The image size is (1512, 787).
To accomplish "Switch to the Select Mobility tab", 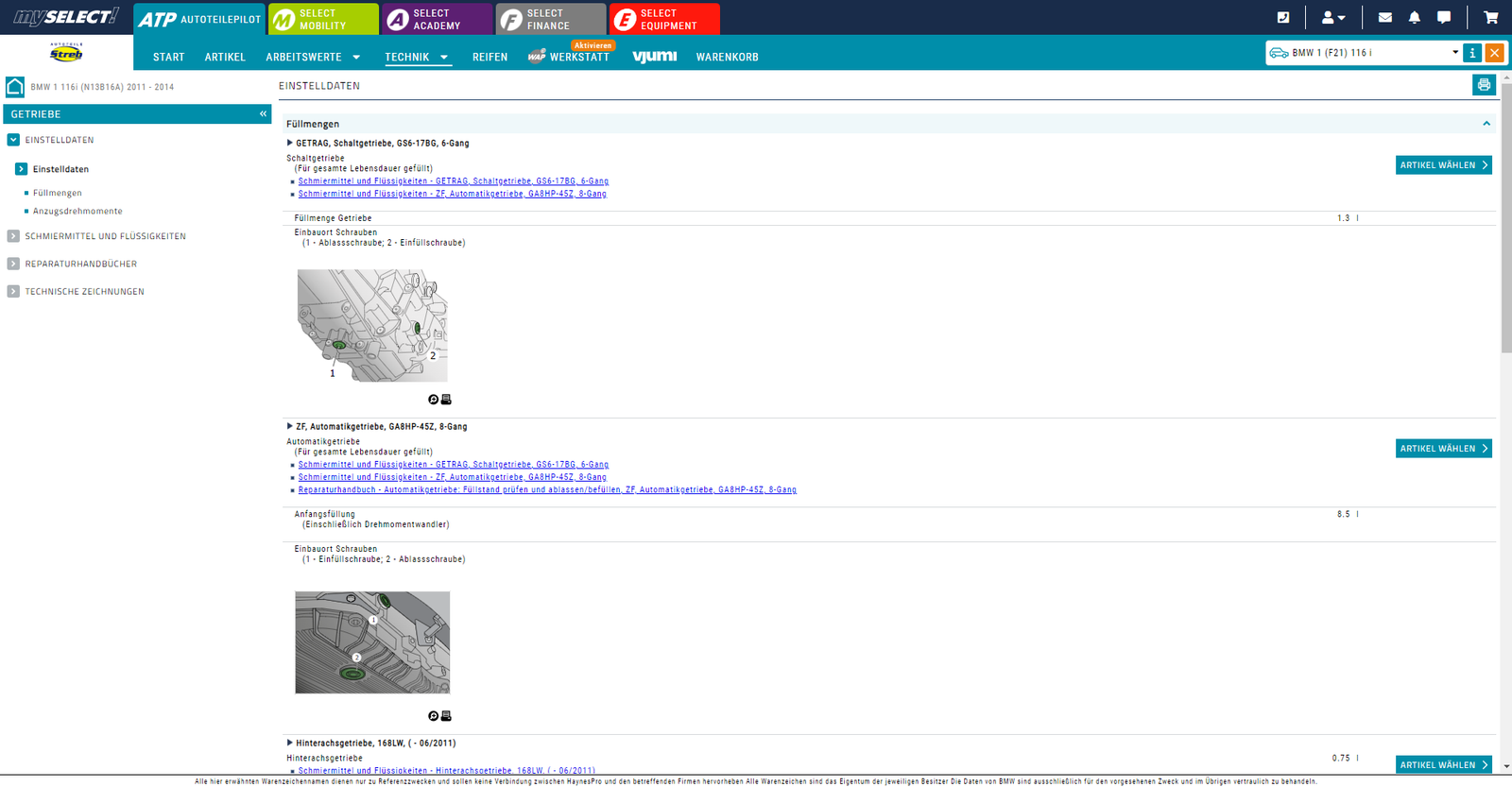I will pyautogui.click(x=323, y=19).
